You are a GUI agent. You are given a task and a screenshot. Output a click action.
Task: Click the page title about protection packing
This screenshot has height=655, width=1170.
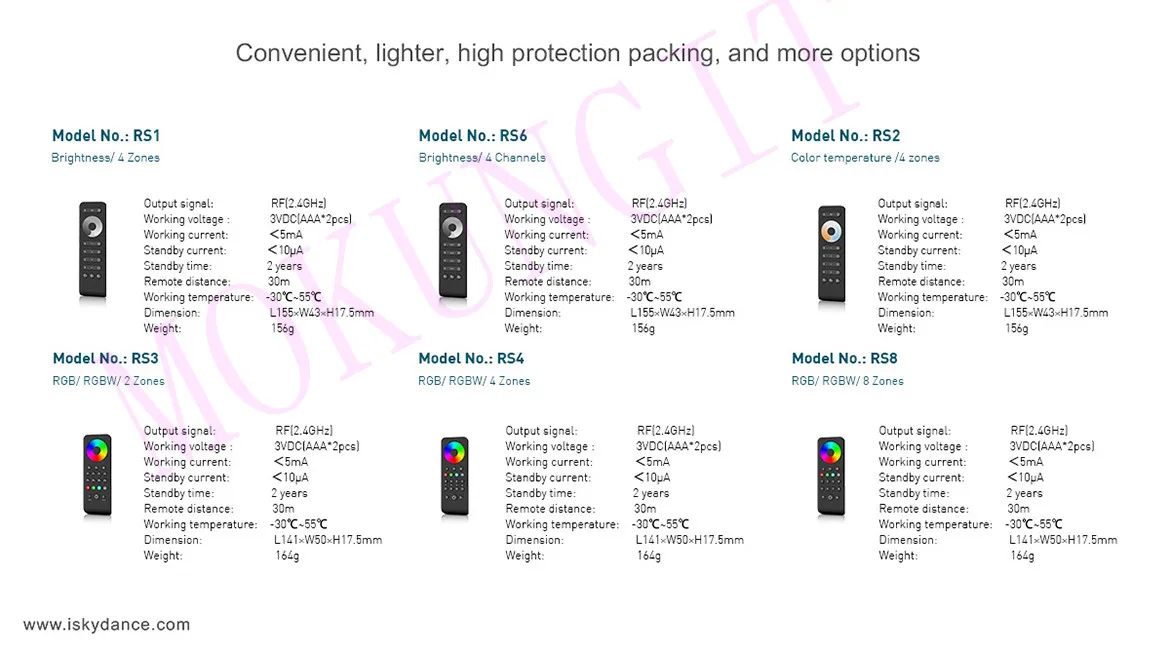pos(578,53)
